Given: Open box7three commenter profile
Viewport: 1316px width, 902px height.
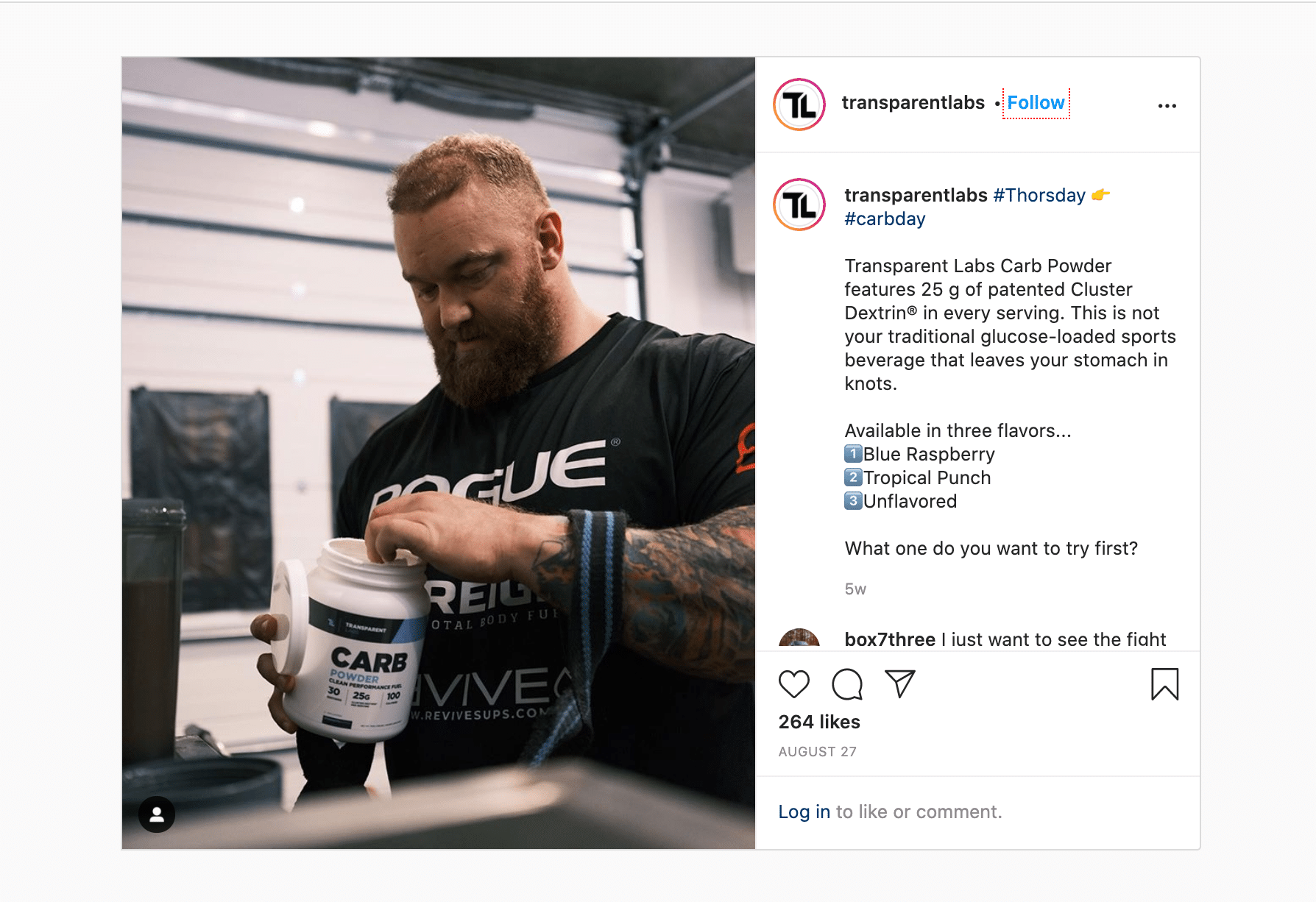Looking at the screenshot, I should pyautogui.click(x=890, y=639).
